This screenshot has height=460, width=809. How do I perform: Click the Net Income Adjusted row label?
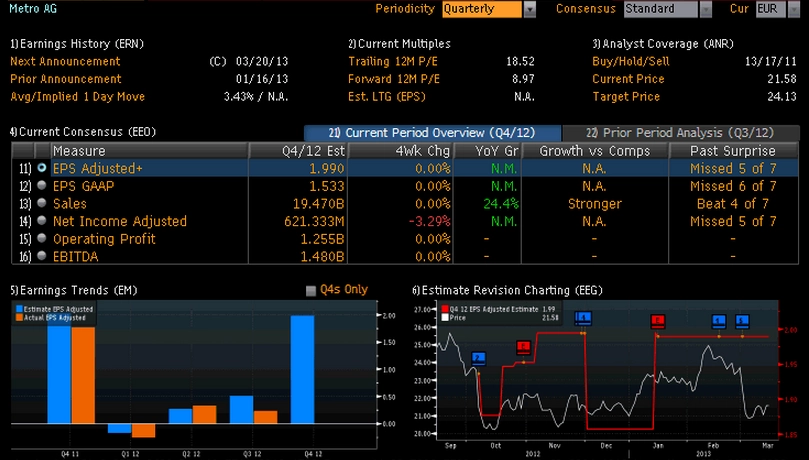tap(120, 221)
